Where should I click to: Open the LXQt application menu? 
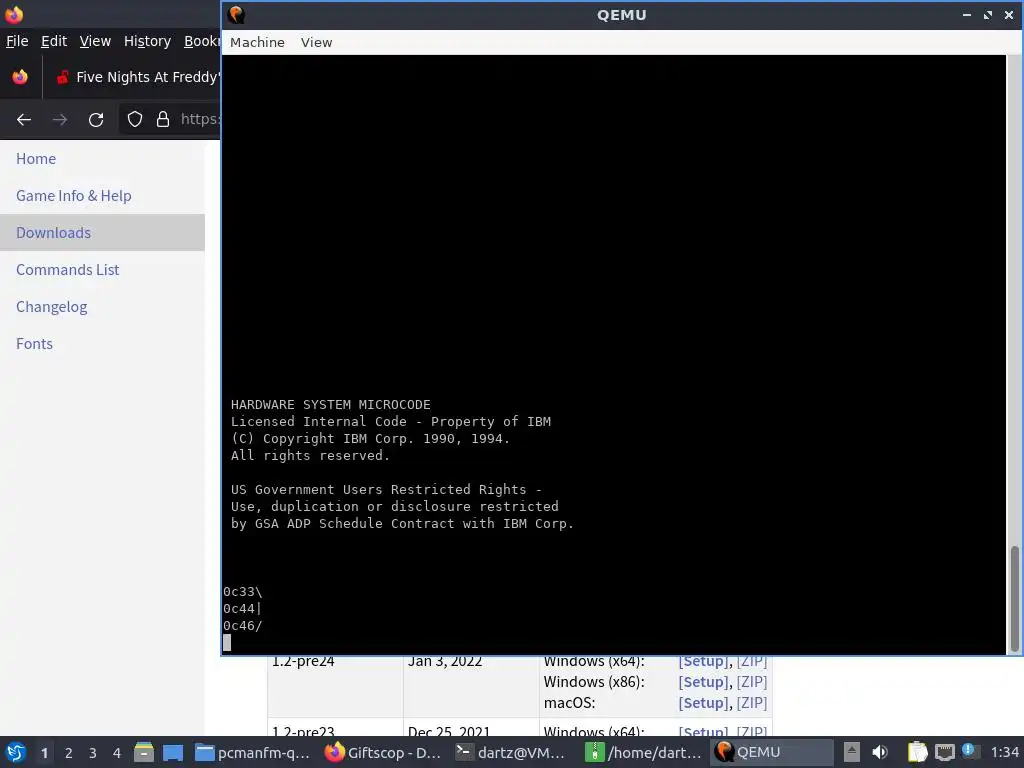(x=16, y=752)
